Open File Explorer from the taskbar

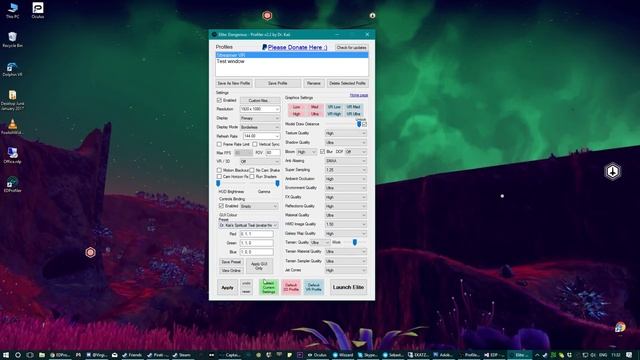tap(42, 355)
